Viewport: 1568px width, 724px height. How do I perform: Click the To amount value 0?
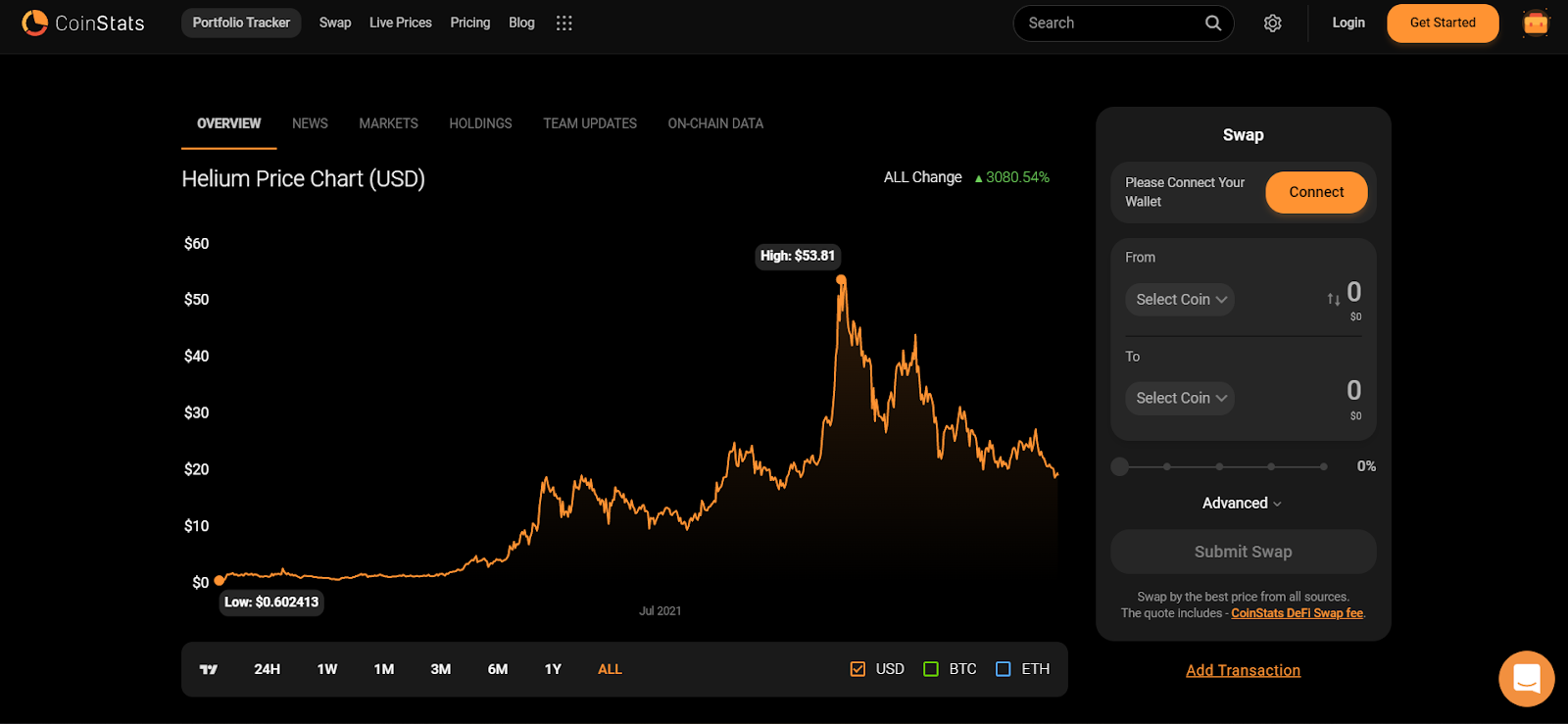[x=1354, y=391]
